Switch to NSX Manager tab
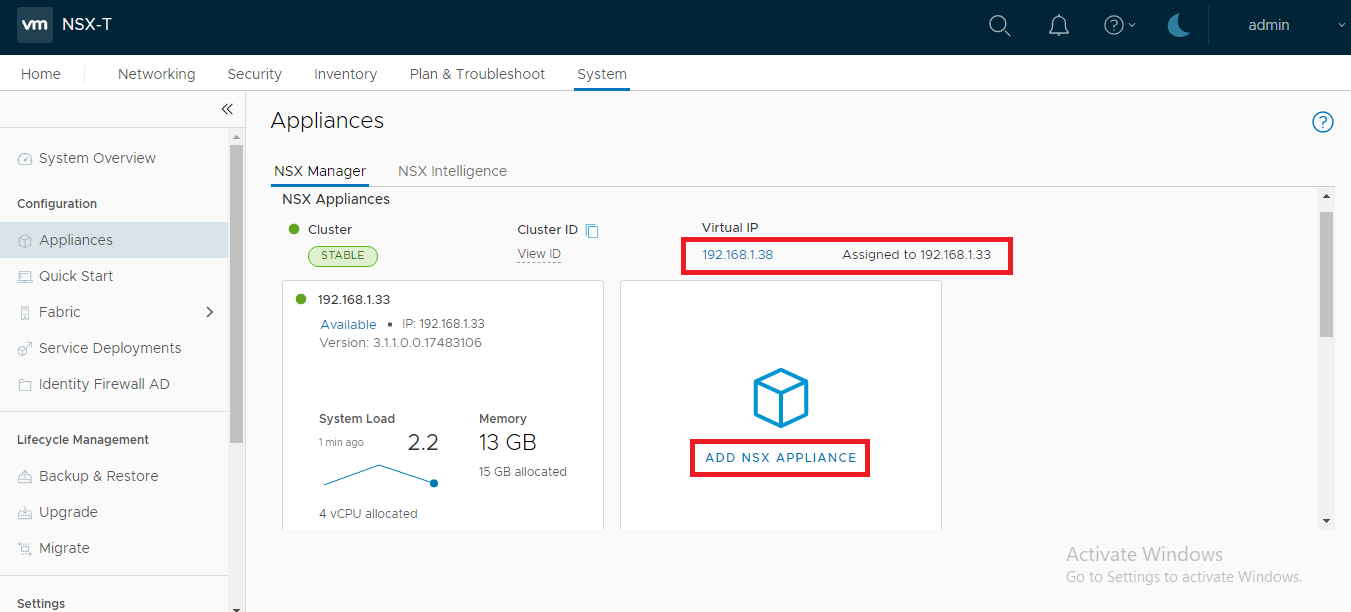The image size is (1351, 612). [x=320, y=171]
